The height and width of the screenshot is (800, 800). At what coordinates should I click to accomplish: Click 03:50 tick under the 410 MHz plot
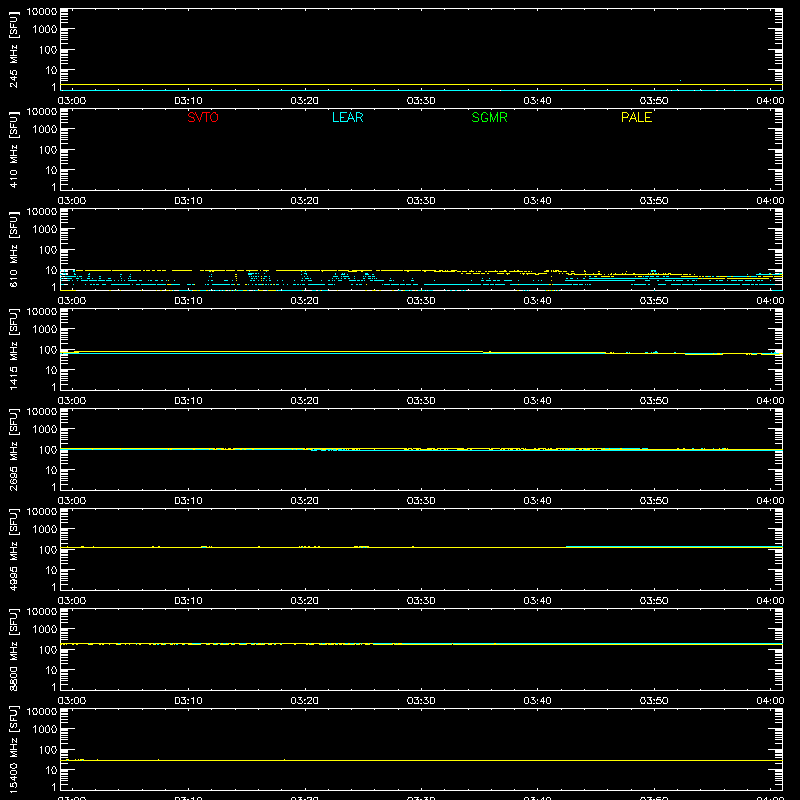coord(654,201)
